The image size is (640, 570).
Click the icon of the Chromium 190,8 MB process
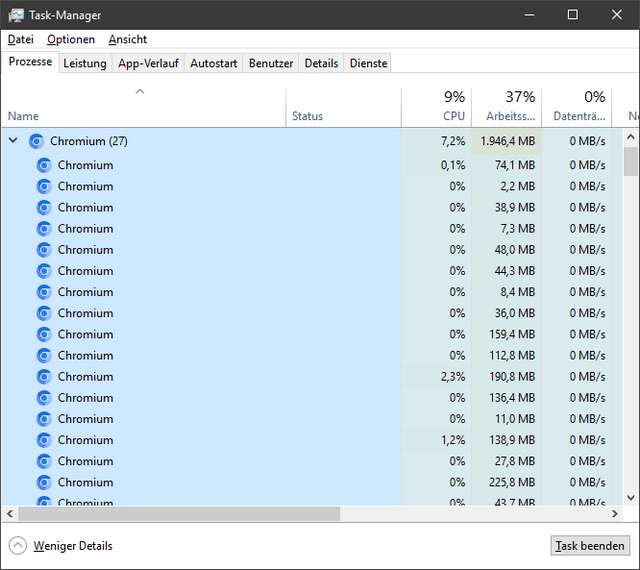pos(44,377)
